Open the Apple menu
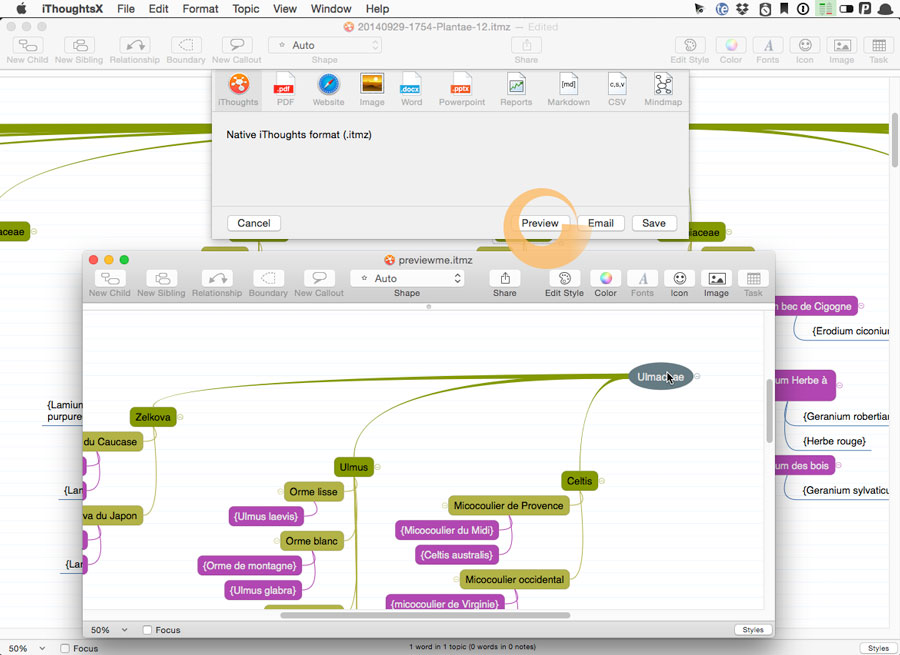The width and height of the screenshot is (900, 655). 21,9
